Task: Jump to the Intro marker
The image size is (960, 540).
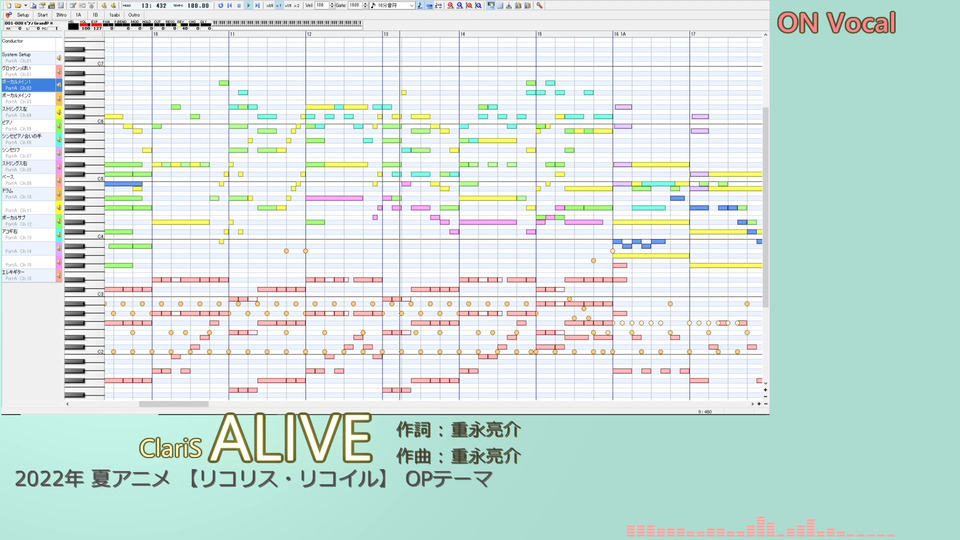Action: [61, 15]
